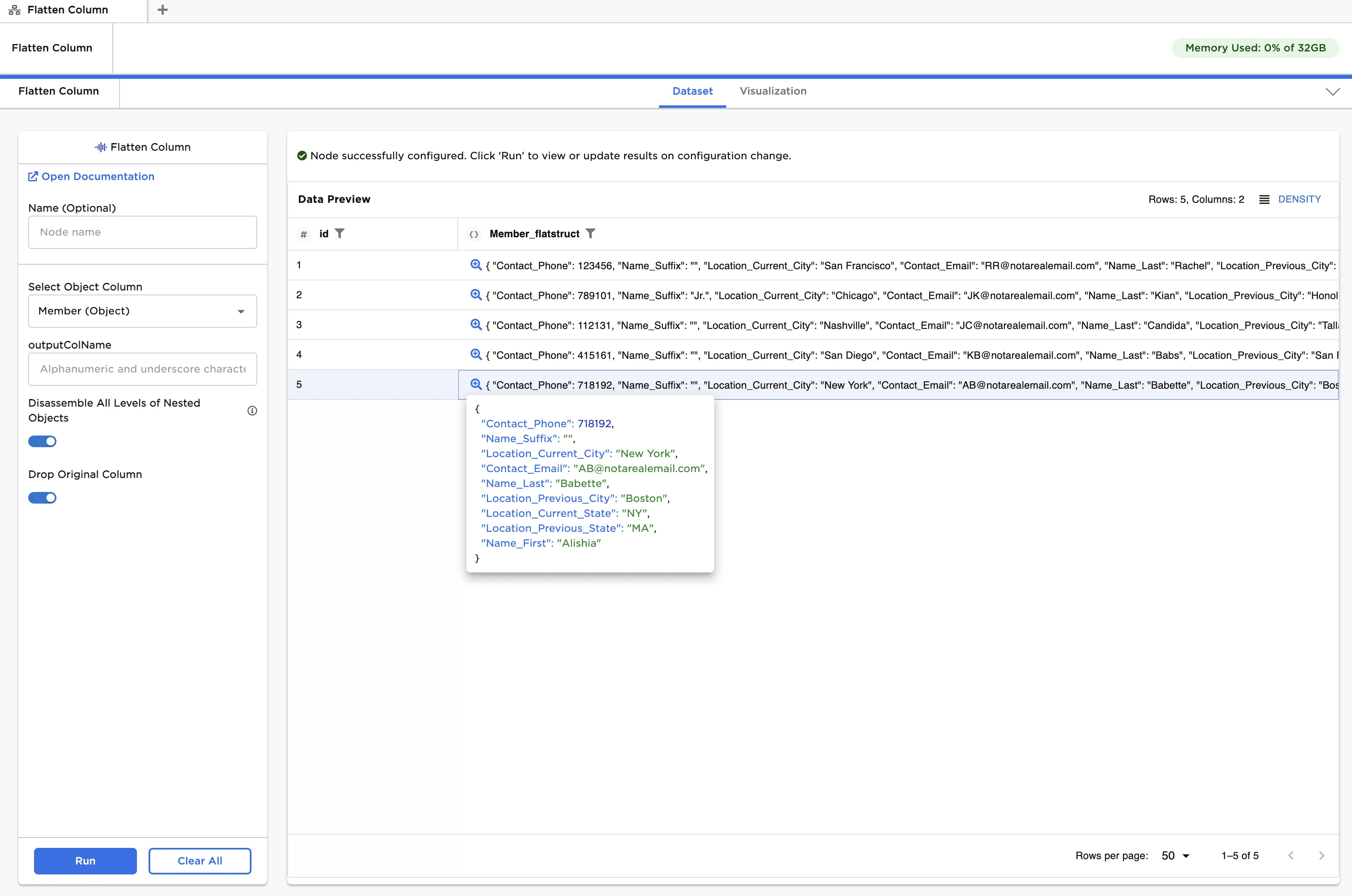This screenshot has width=1352, height=896.
Task: Inspect row 3 object with magnifier
Action: 476,324
